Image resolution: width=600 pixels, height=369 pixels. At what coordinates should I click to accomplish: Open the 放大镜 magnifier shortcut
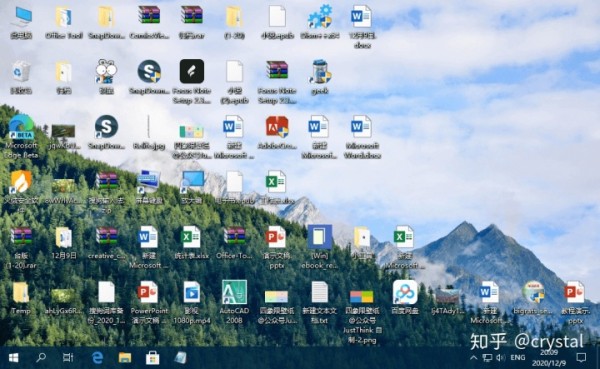tap(192, 182)
